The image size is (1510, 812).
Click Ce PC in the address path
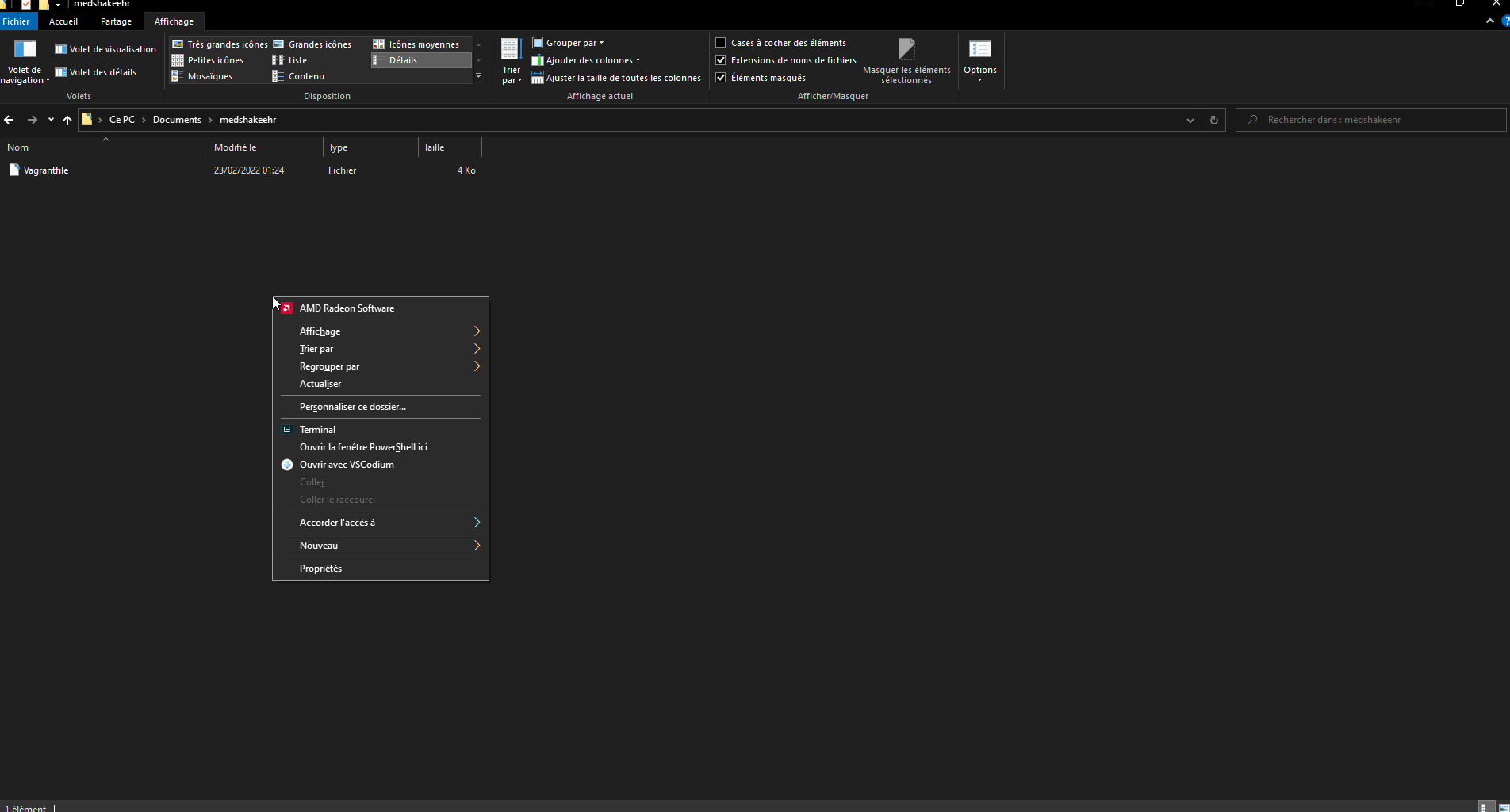click(122, 120)
